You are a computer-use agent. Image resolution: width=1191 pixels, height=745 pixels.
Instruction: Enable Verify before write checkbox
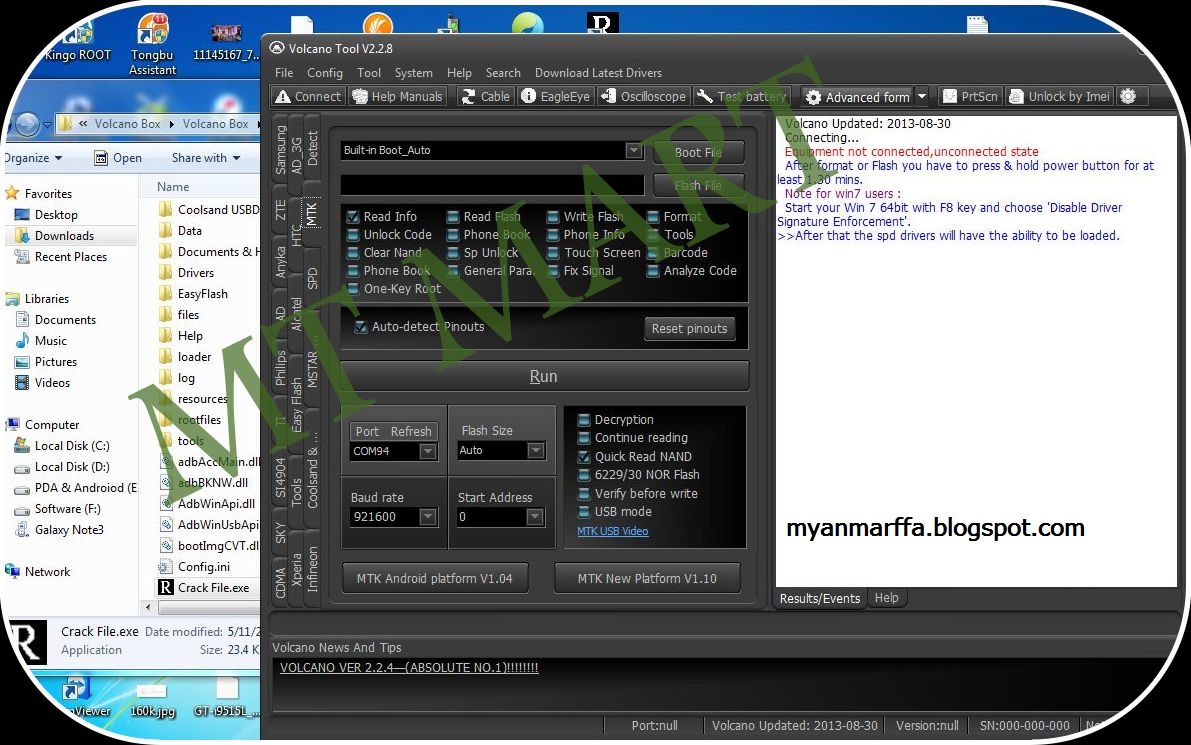[583, 494]
